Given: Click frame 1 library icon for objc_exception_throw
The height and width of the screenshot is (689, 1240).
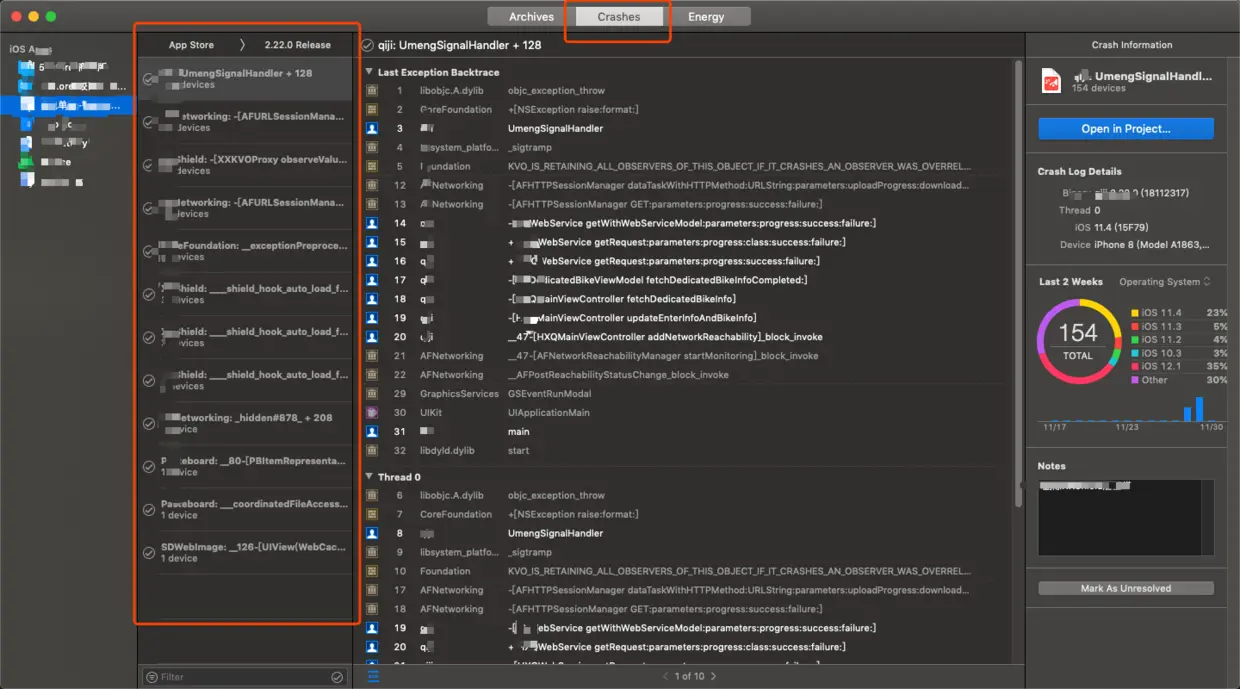Looking at the screenshot, I should (x=372, y=91).
